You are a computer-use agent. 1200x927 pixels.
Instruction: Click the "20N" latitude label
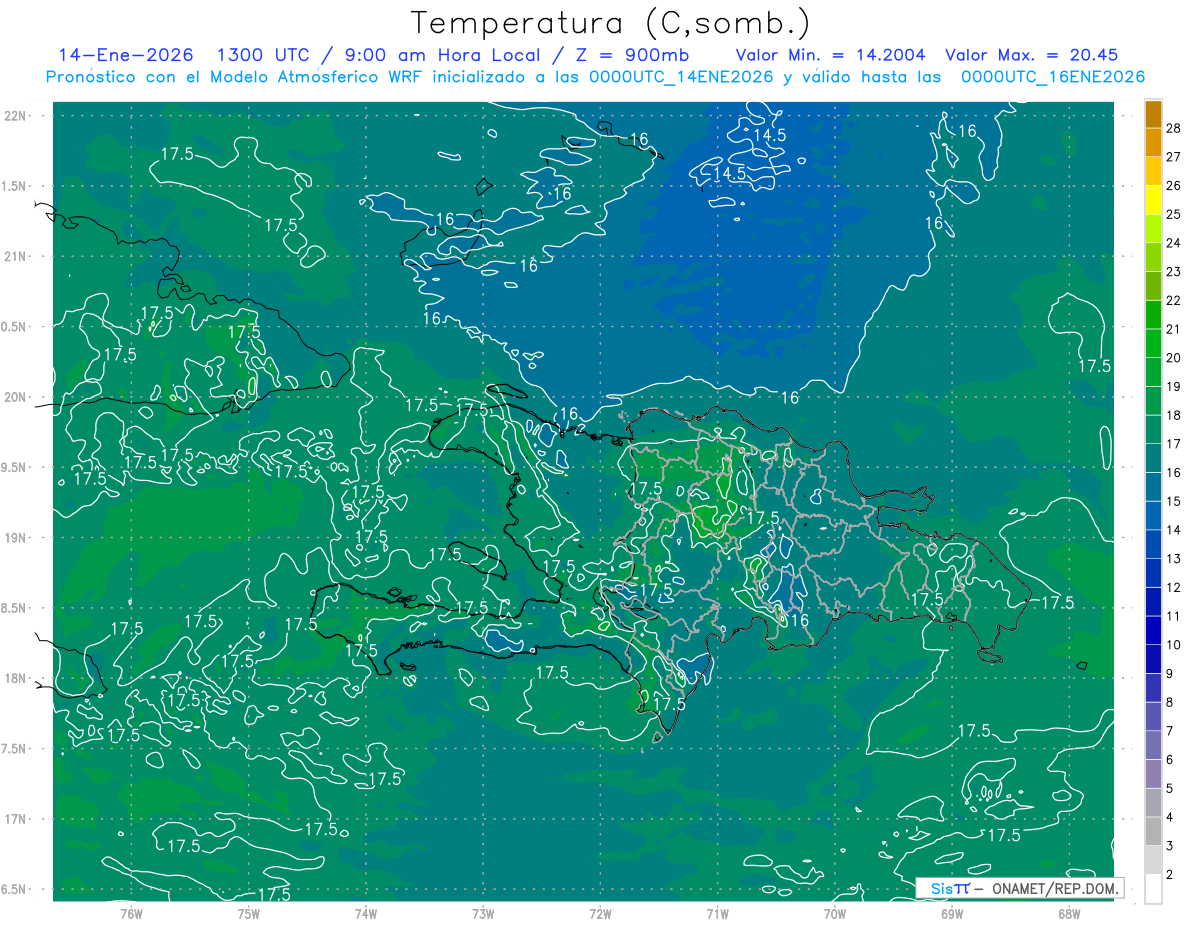click(x=17, y=397)
